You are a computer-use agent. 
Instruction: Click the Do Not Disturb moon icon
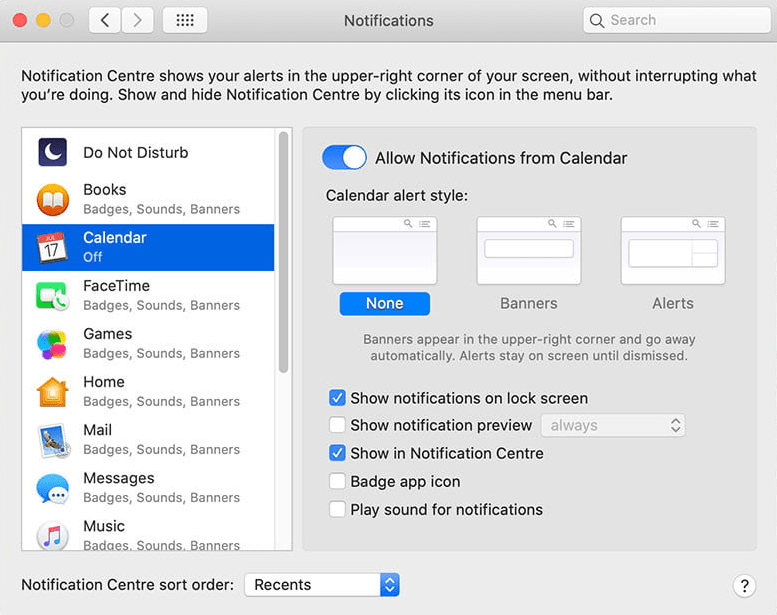tap(53, 152)
